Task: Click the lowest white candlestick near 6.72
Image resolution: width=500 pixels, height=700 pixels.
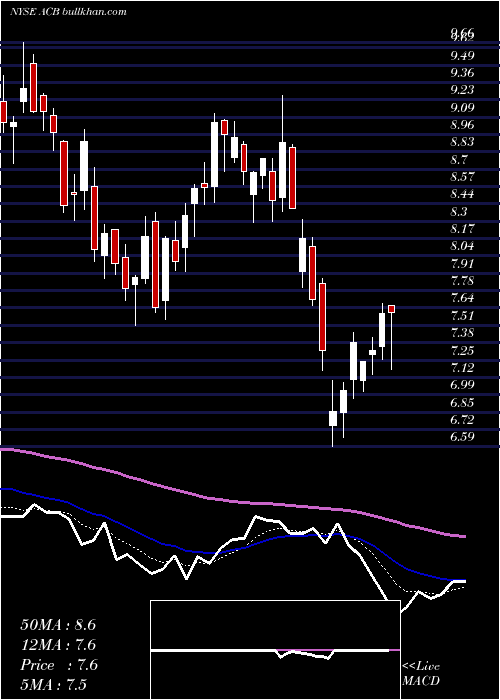Action: (333, 418)
